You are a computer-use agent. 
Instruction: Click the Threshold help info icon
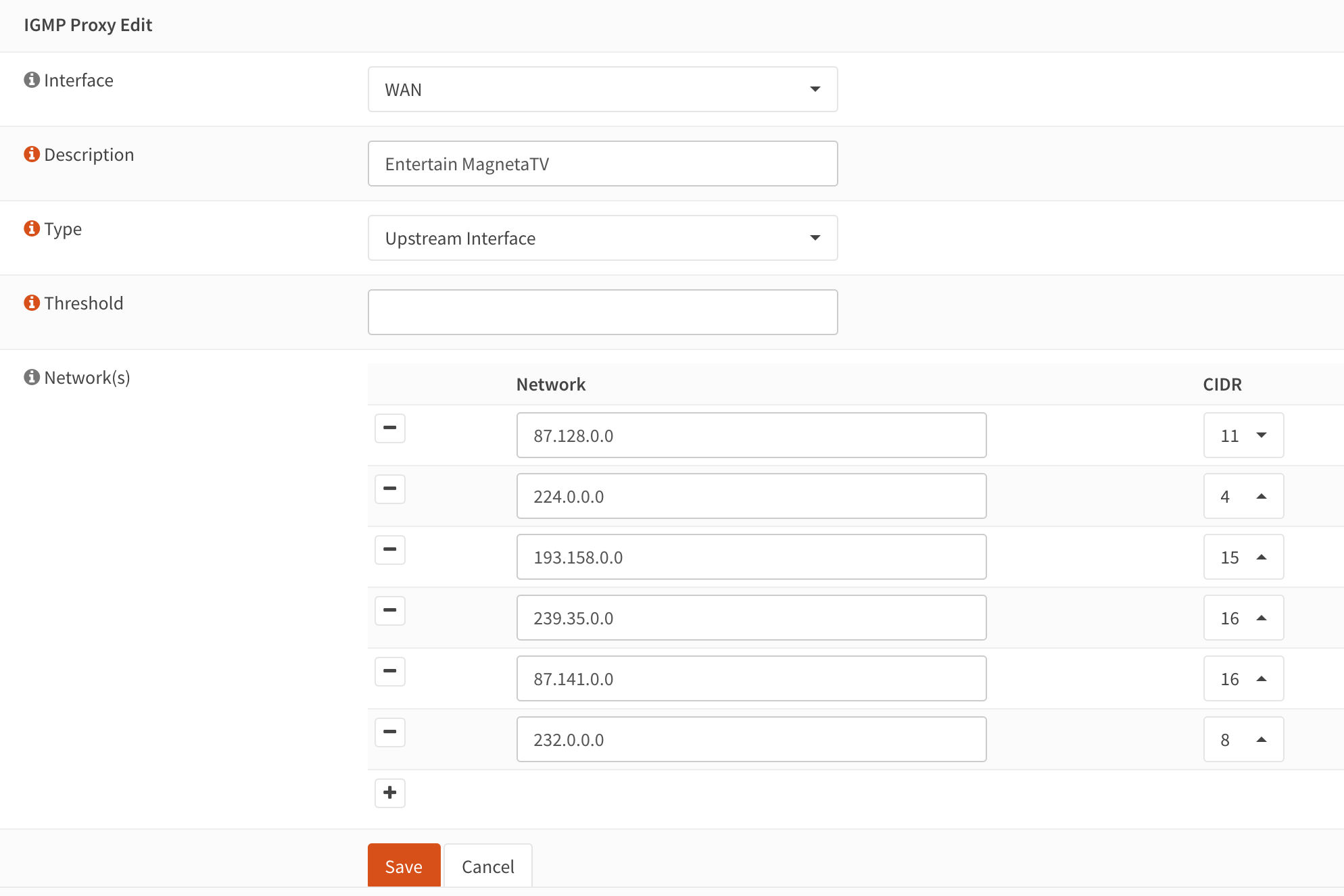32,303
